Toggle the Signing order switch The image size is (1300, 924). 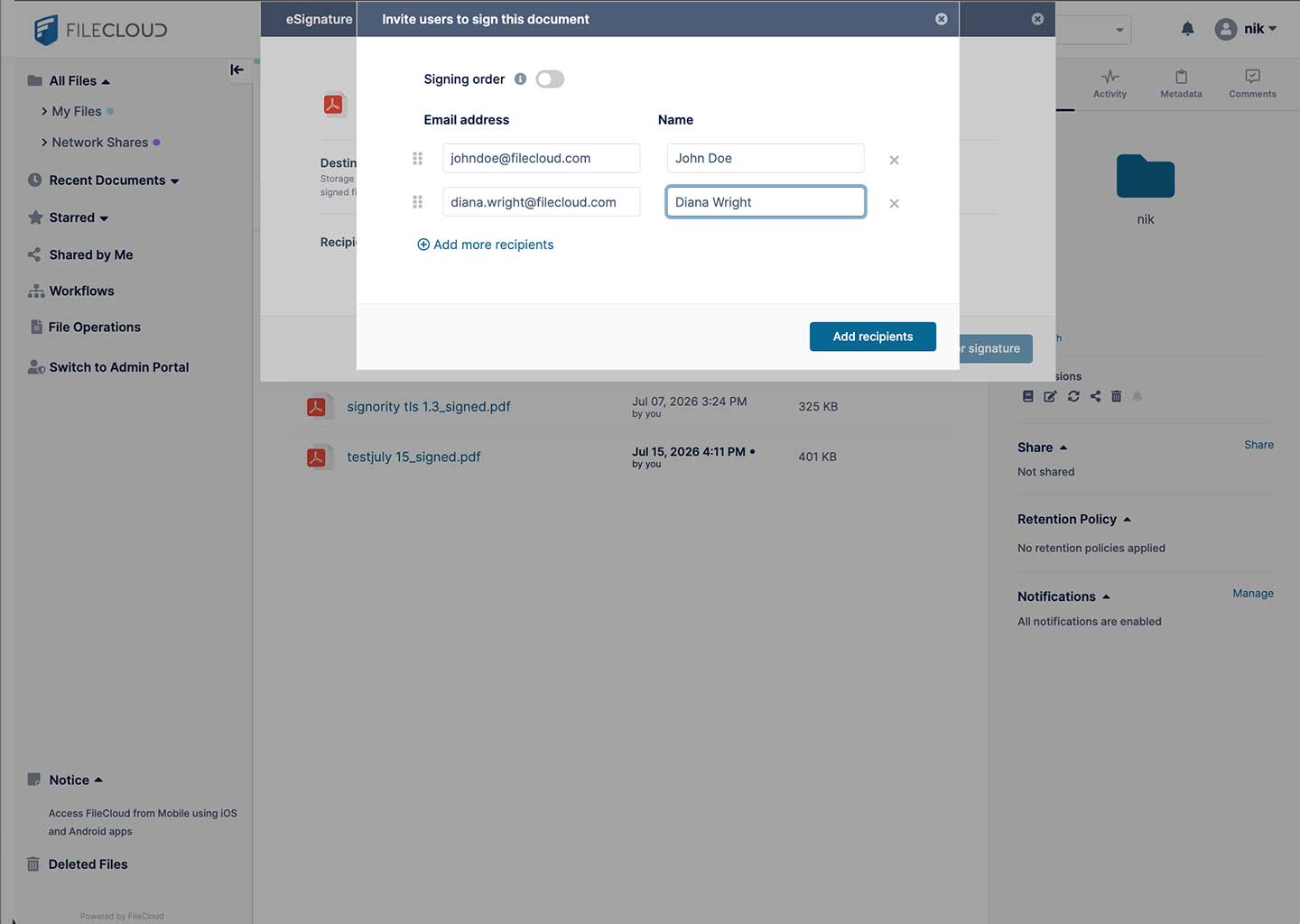pyautogui.click(x=550, y=79)
